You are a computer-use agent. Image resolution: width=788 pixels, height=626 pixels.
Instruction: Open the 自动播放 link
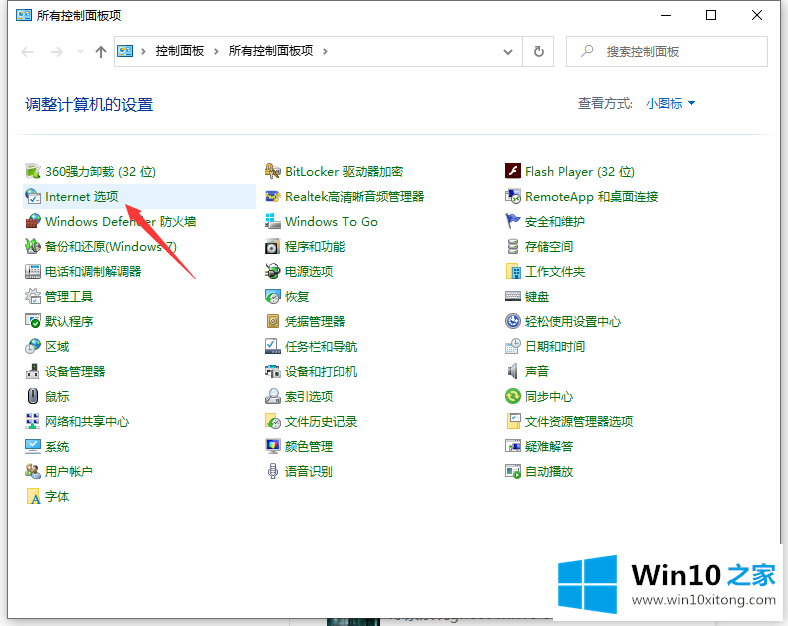[549, 472]
